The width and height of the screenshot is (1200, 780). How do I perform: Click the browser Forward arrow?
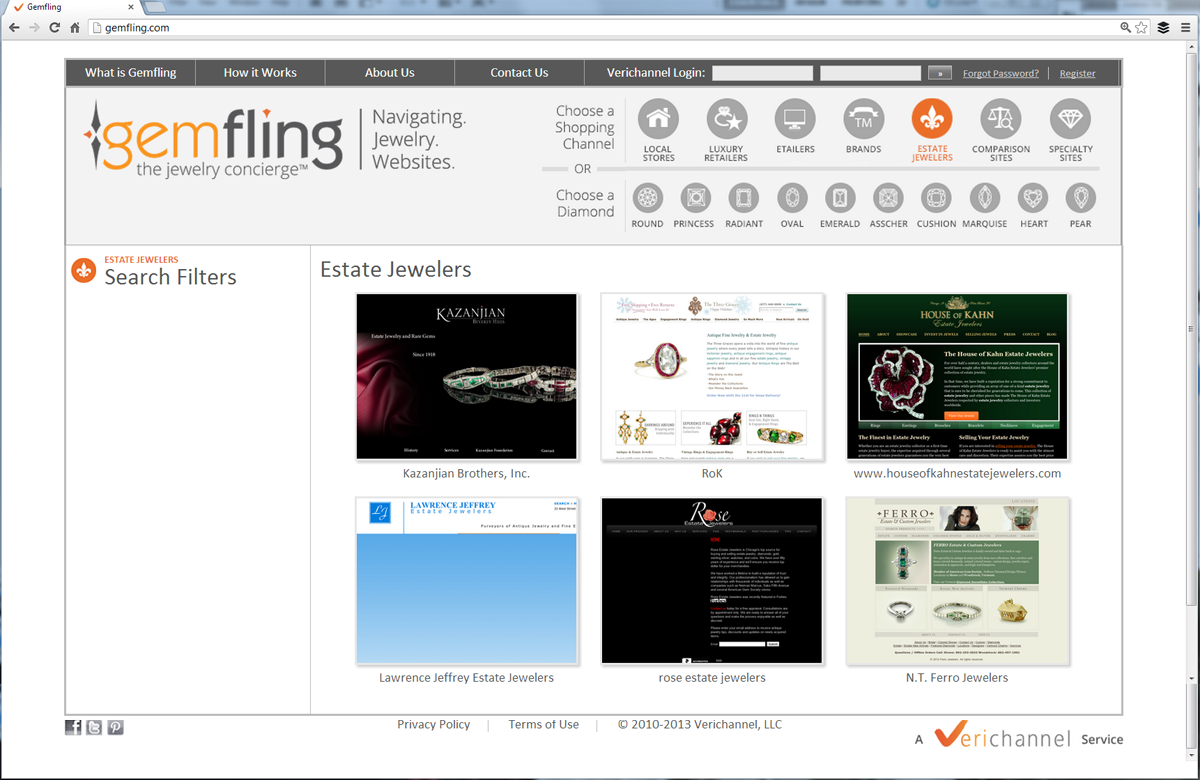(35, 28)
